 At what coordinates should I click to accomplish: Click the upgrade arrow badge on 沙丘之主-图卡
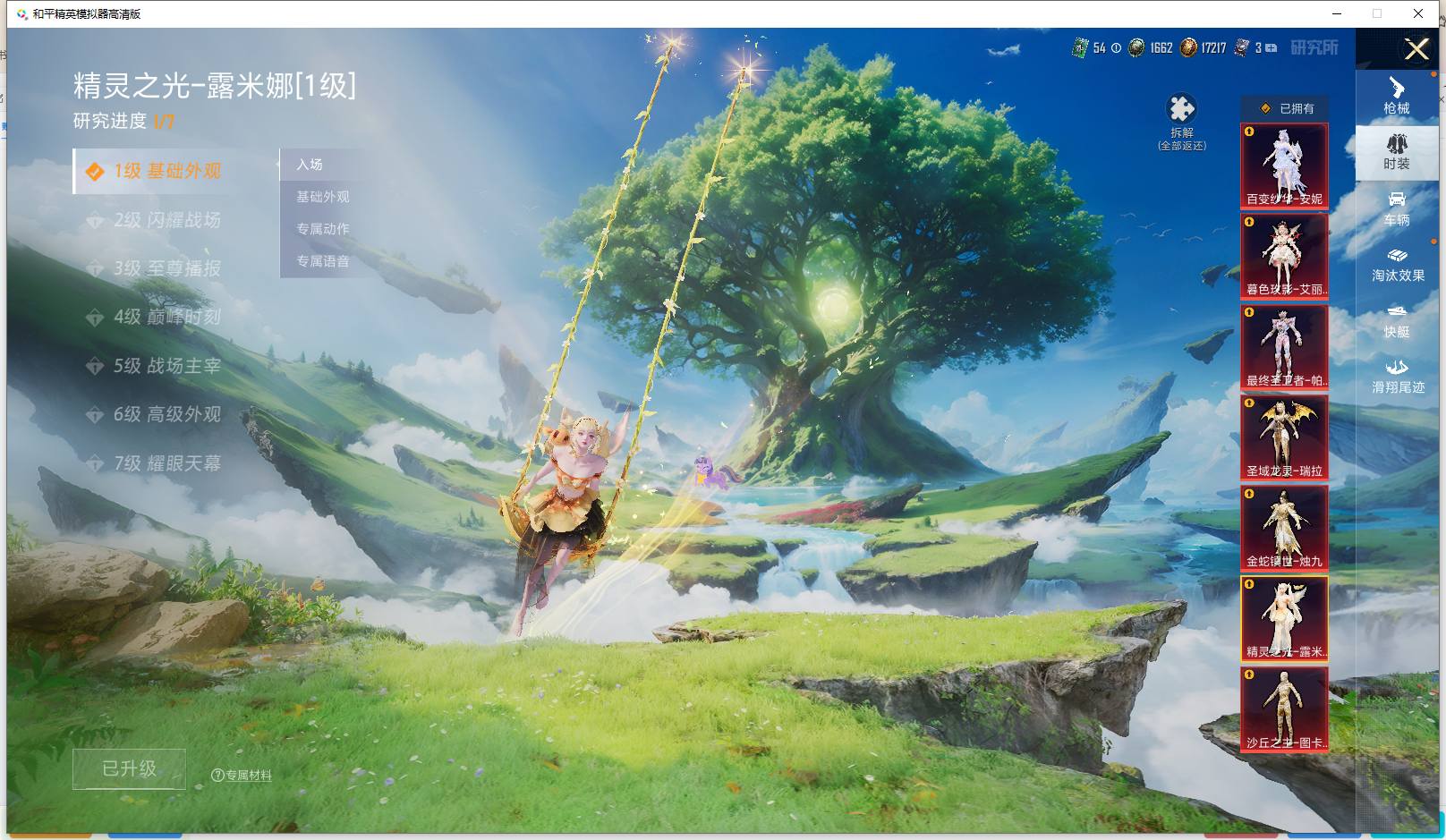coord(1249,675)
